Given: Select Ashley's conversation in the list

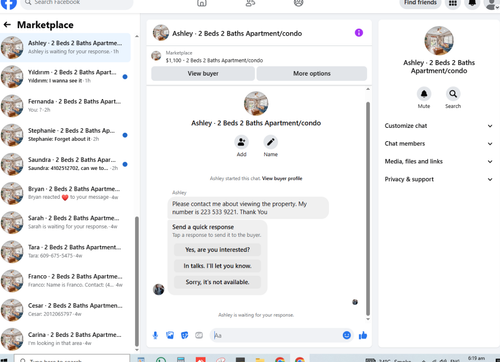Looking at the screenshot, I should click(x=65, y=47).
